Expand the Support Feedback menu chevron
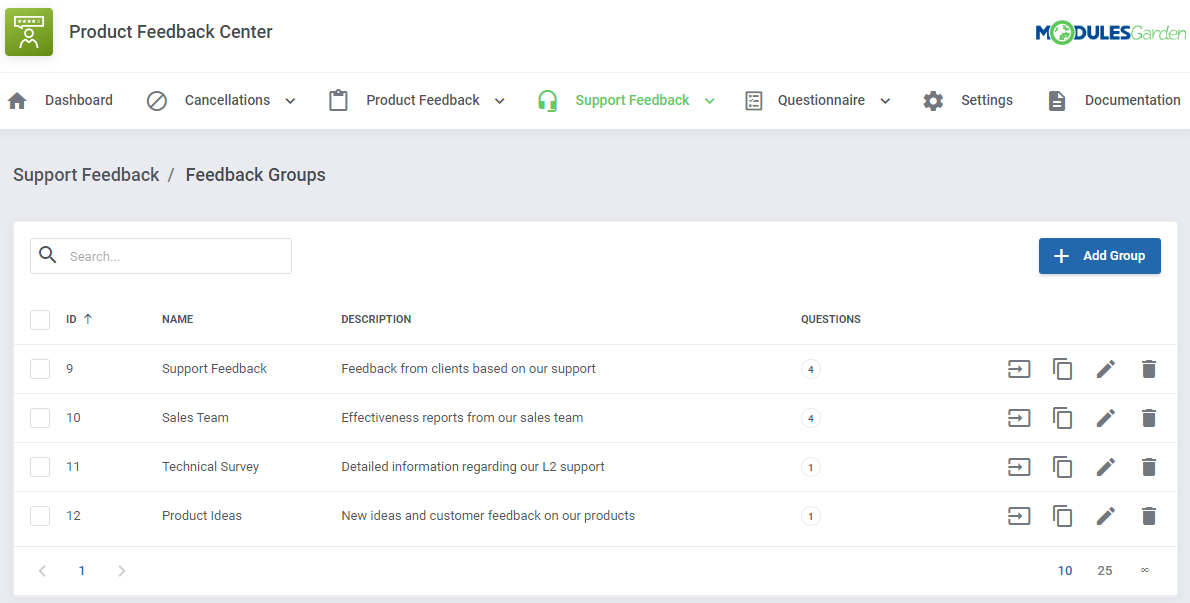The image size is (1190, 603). click(710, 101)
